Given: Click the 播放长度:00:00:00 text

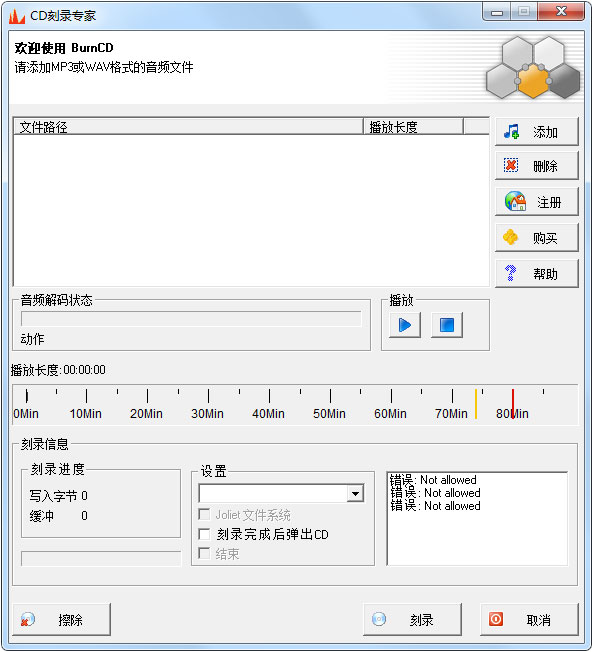Looking at the screenshot, I should click(58, 370).
